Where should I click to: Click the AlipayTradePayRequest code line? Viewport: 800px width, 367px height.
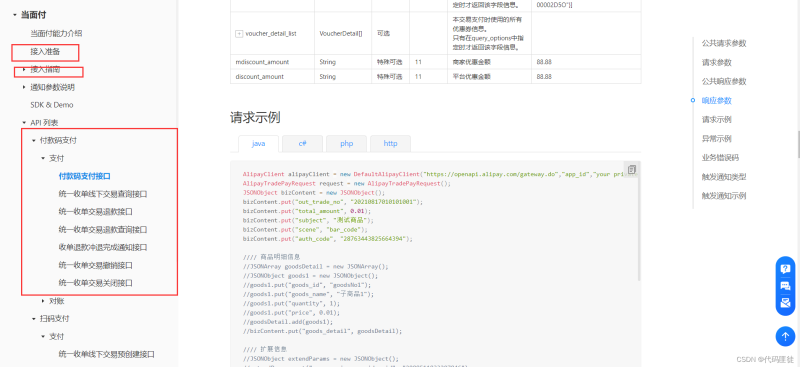(347, 183)
